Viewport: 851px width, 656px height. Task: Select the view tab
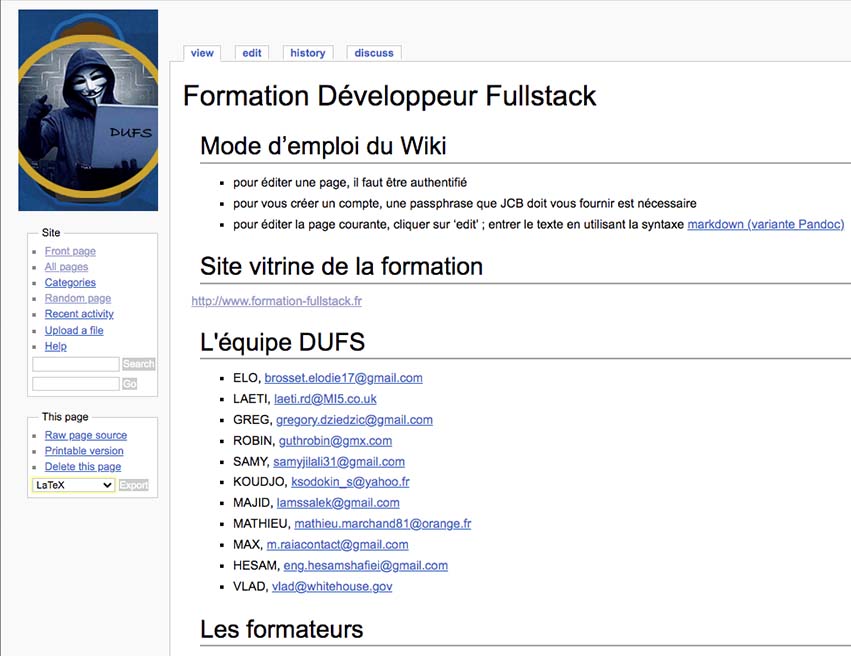click(202, 53)
